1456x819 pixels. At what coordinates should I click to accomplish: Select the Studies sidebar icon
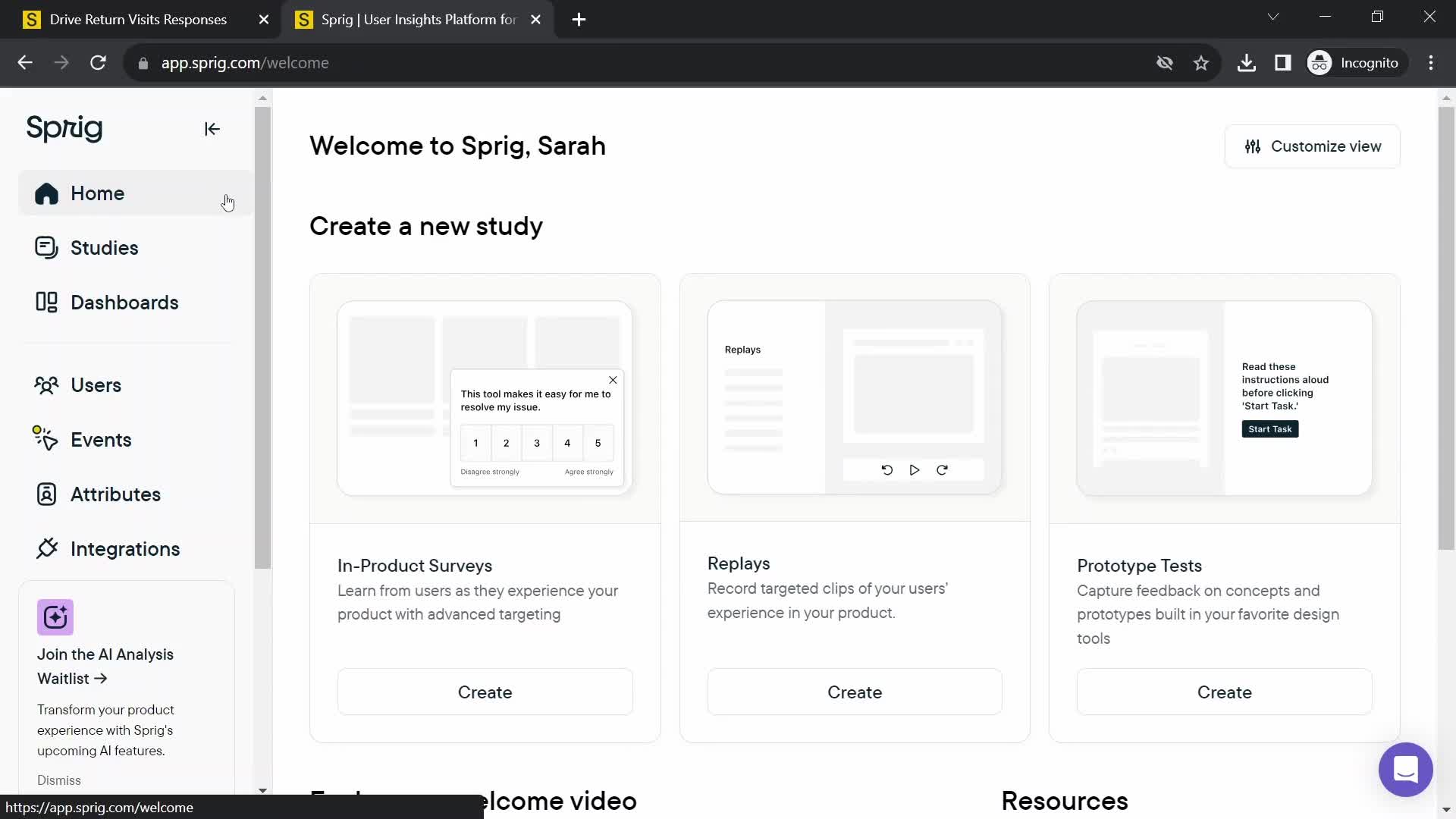[x=46, y=247]
